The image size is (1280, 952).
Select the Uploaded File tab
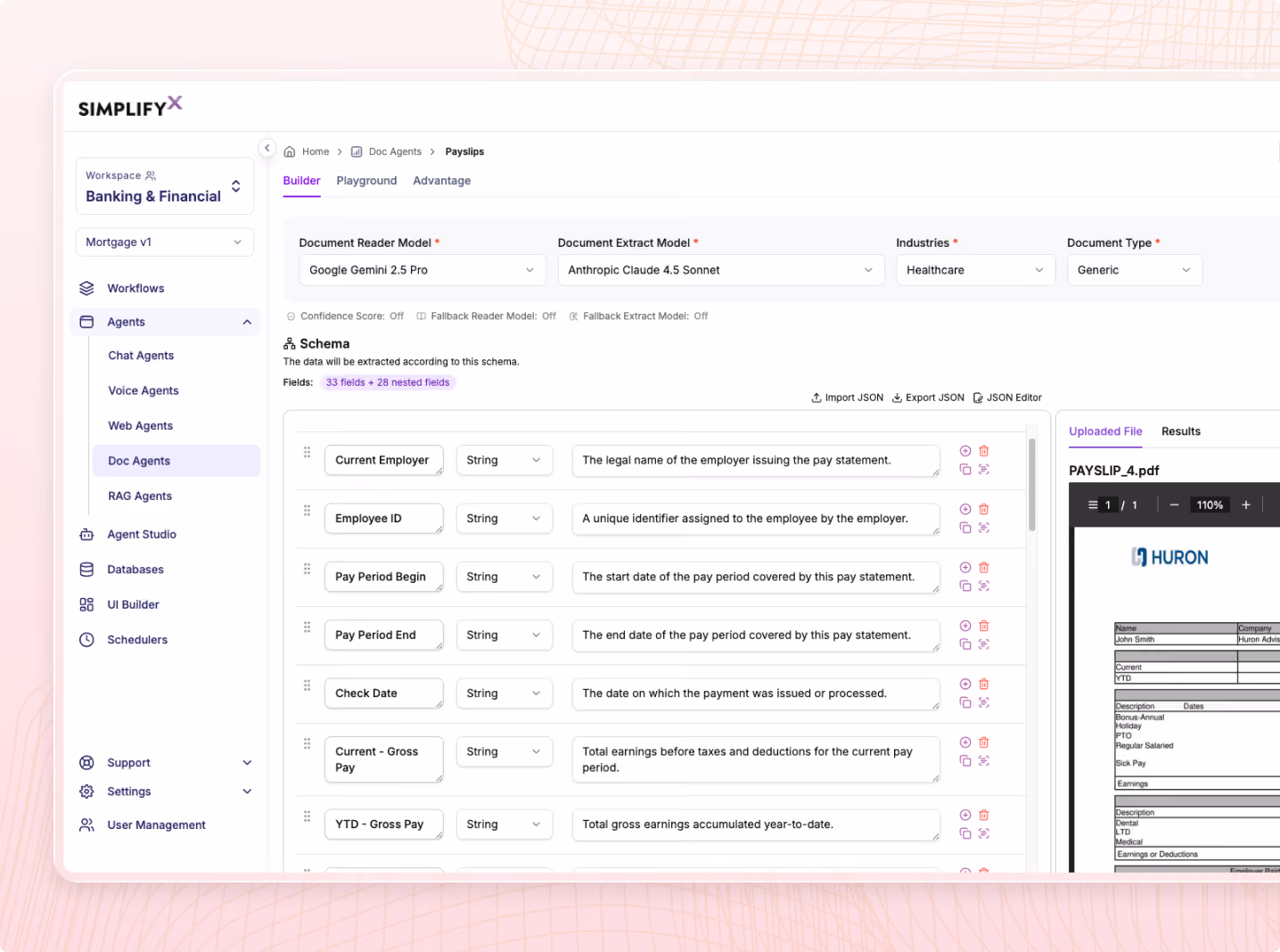[1105, 431]
